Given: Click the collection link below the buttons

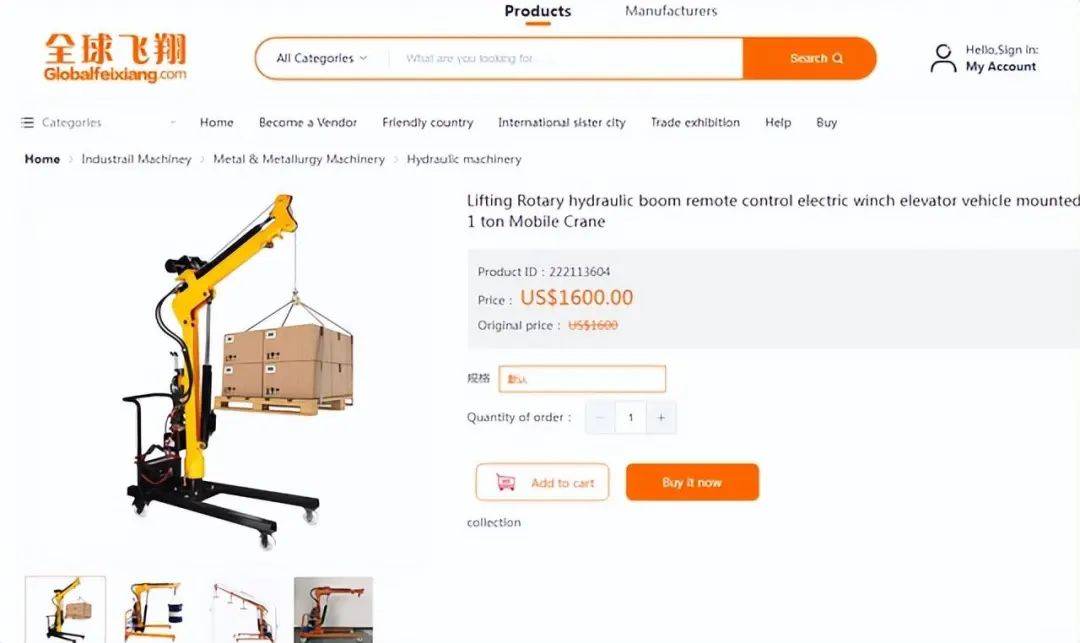Looking at the screenshot, I should point(494,523).
